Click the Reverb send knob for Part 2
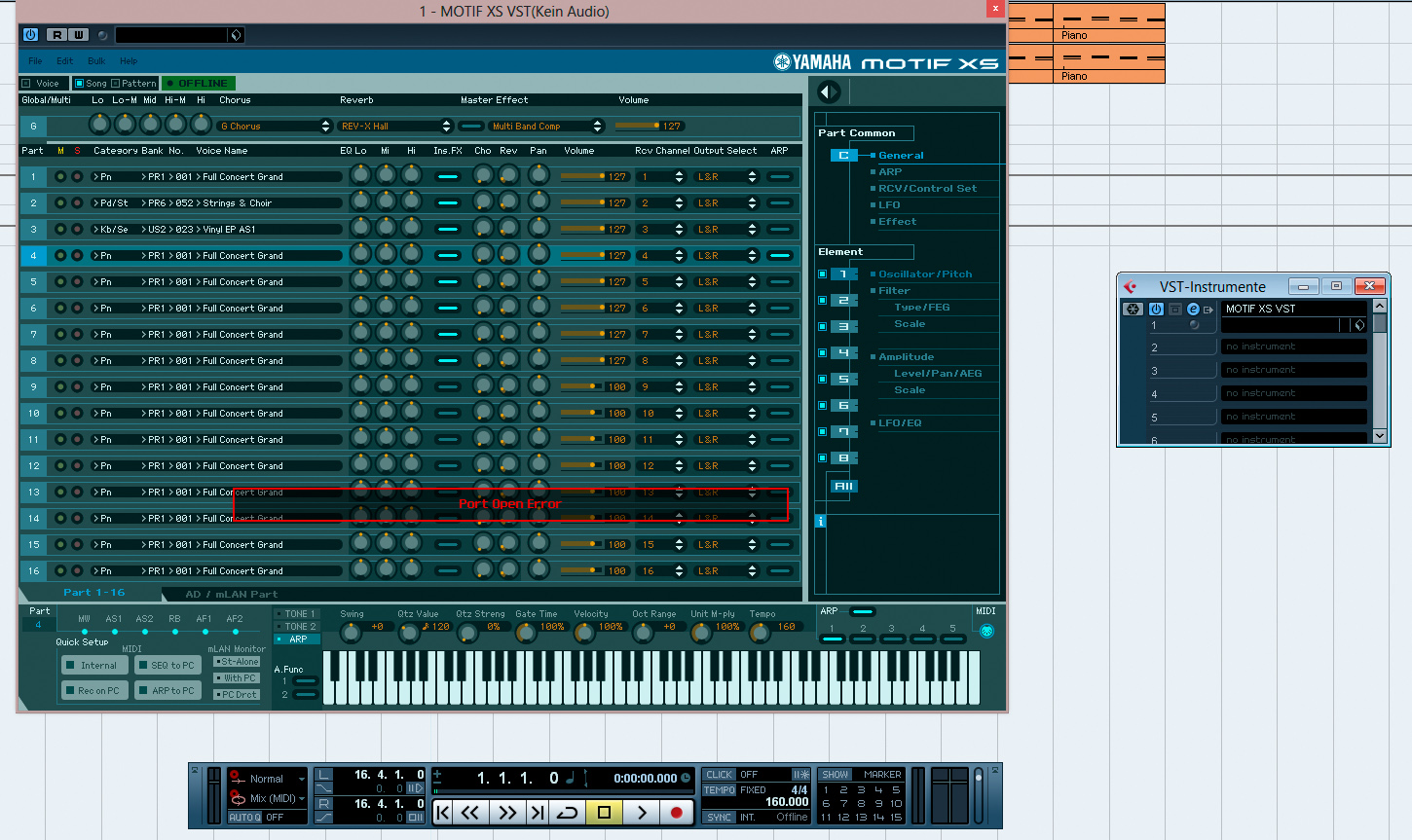 pyautogui.click(x=508, y=202)
